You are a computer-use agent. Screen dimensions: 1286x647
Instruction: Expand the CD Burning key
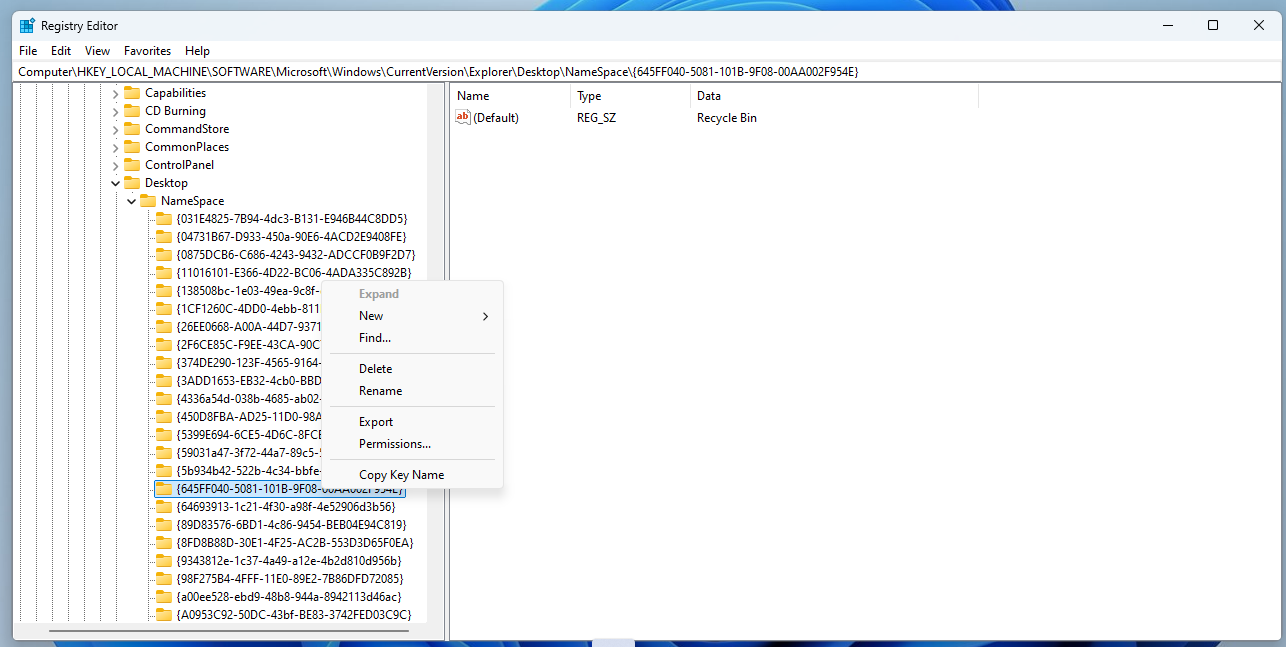pyautogui.click(x=115, y=111)
